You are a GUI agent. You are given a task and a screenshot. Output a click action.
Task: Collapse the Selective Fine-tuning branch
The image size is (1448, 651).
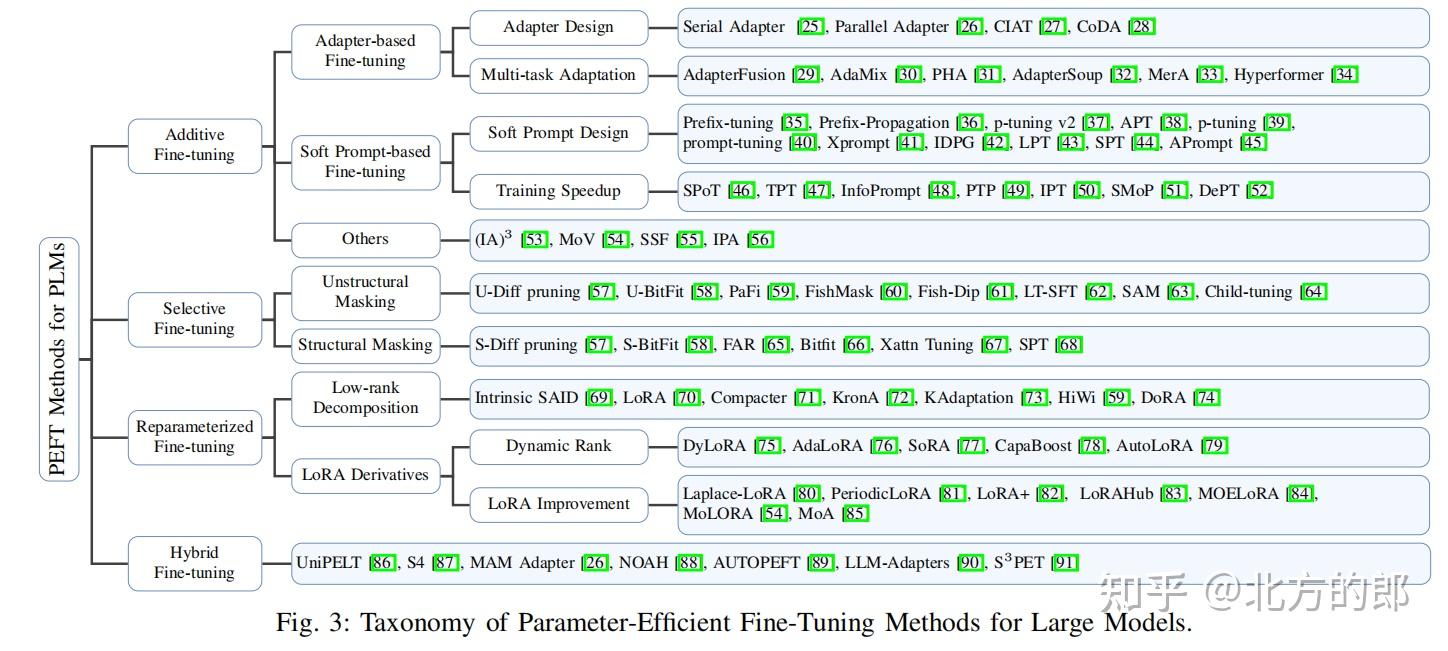point(195,319)
